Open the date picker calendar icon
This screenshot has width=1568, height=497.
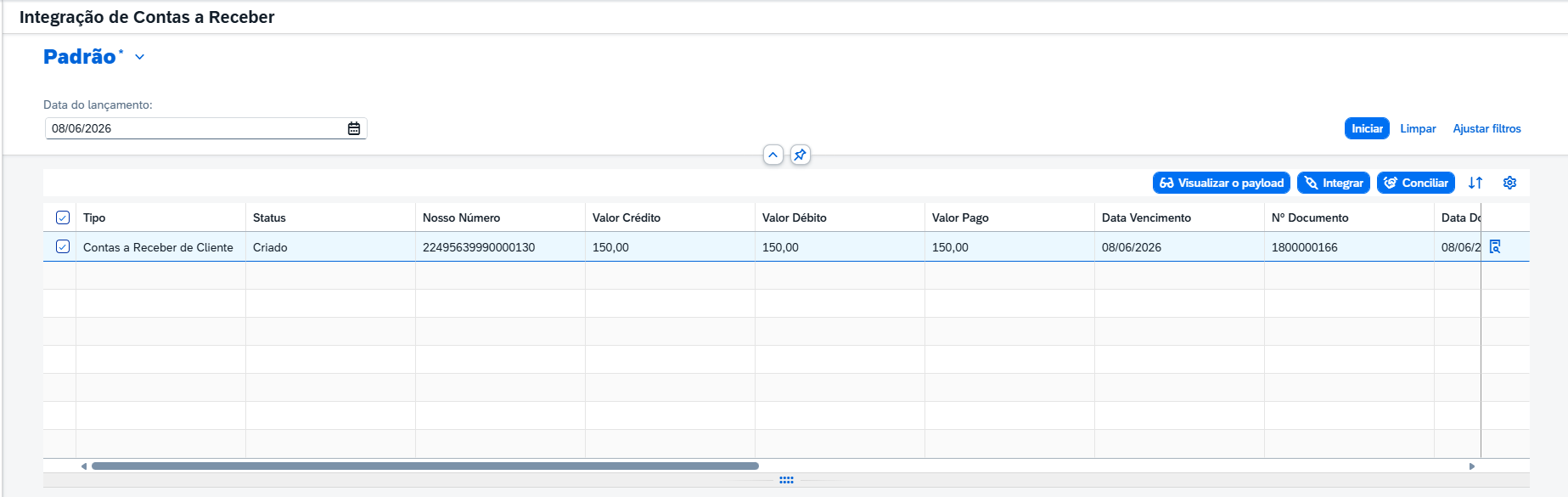[354, 128]
